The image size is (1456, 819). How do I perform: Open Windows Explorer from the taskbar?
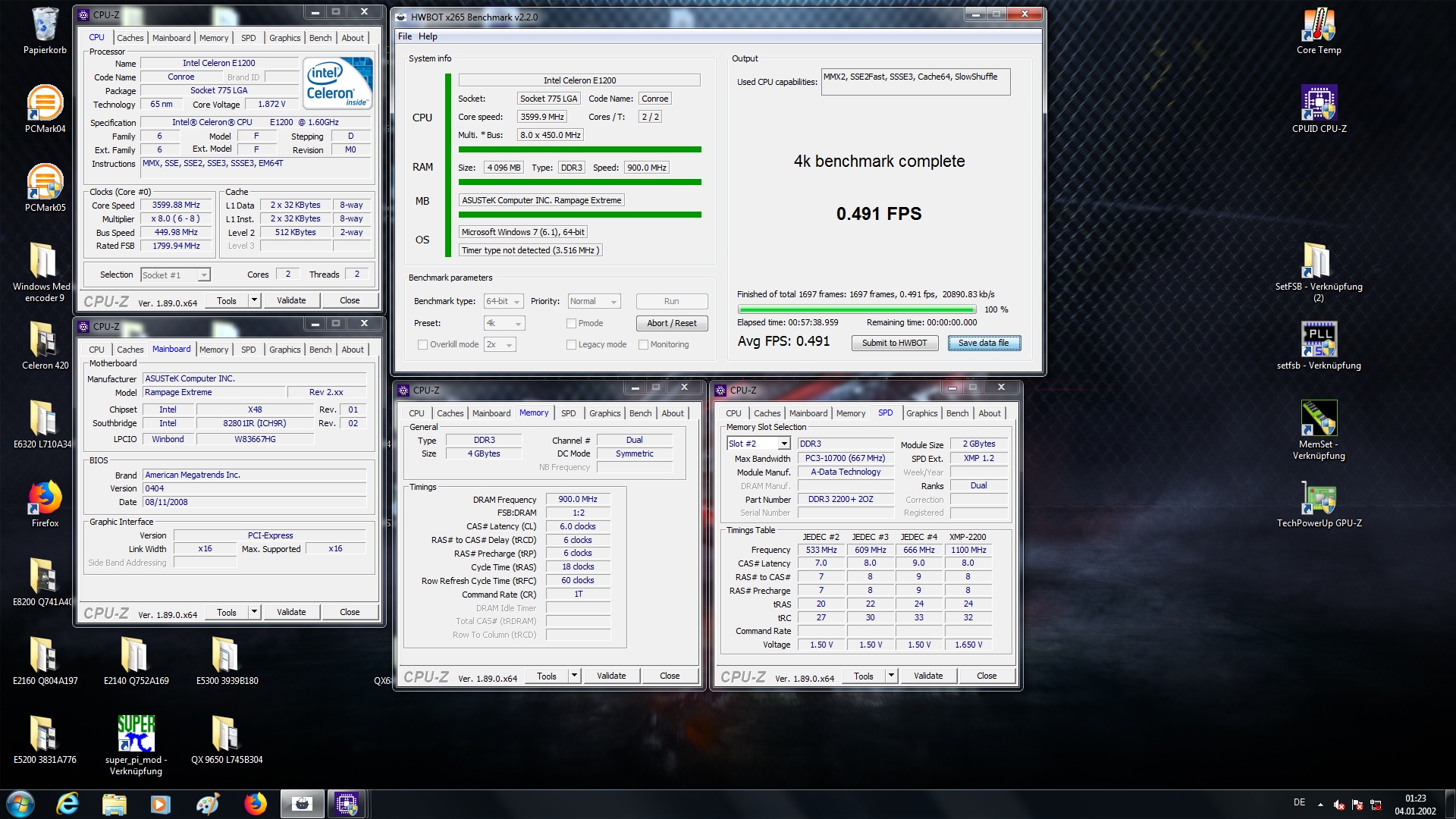115,804
